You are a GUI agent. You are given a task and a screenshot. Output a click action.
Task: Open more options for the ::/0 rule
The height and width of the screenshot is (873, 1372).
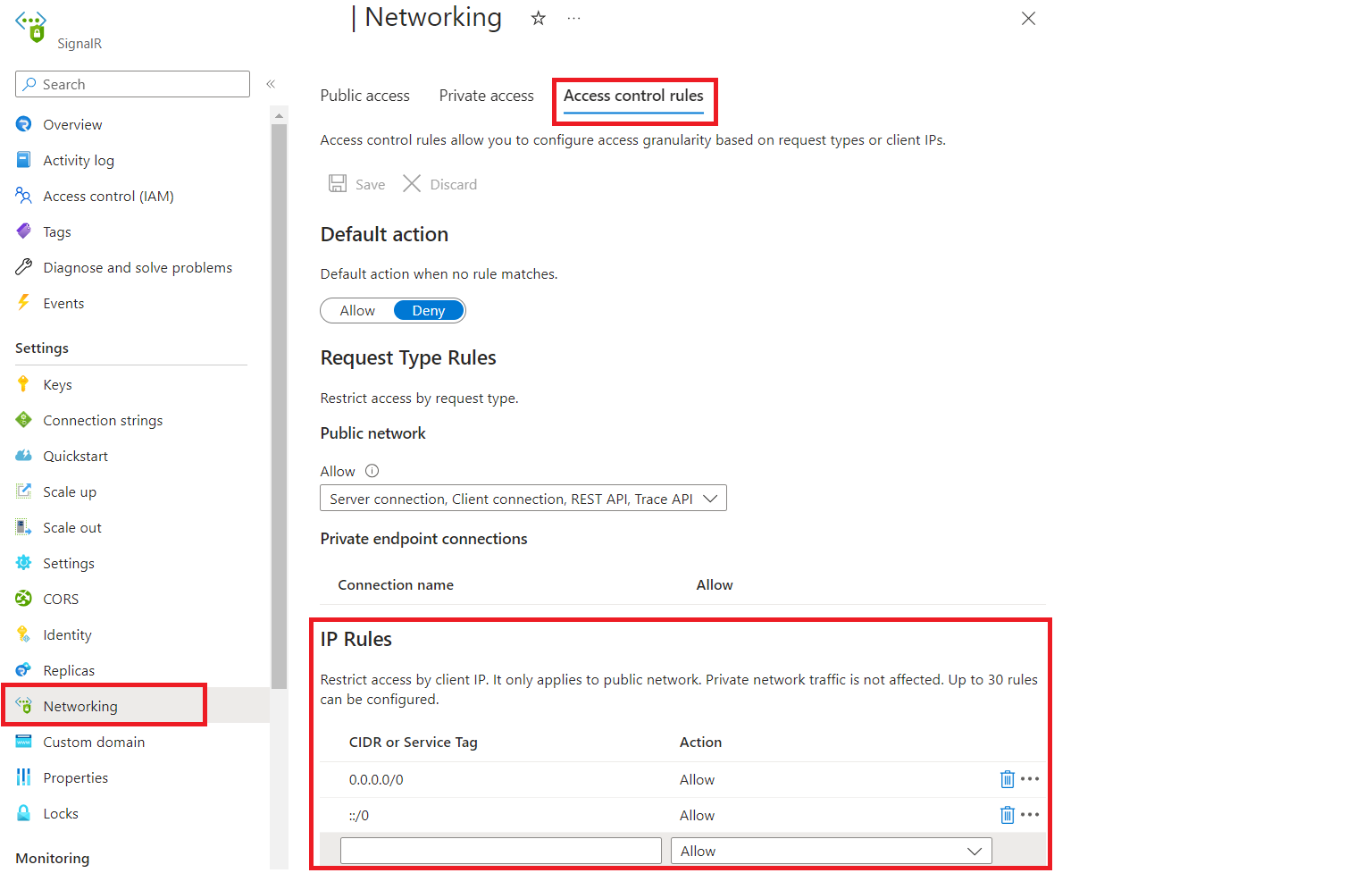(x=1031, y=815)
